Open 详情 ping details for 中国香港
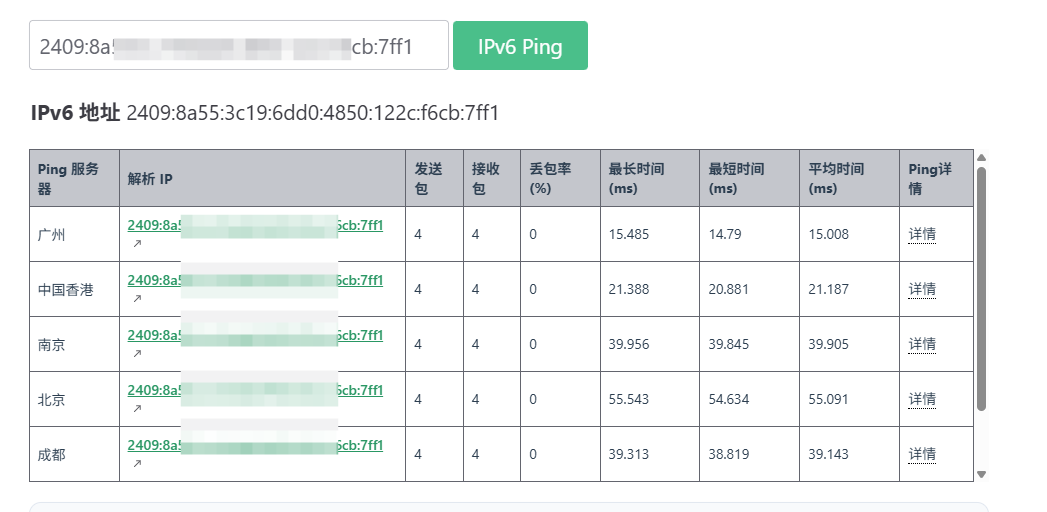The width and height of the screenshot is (1047, 512). [x=922, y=289]
